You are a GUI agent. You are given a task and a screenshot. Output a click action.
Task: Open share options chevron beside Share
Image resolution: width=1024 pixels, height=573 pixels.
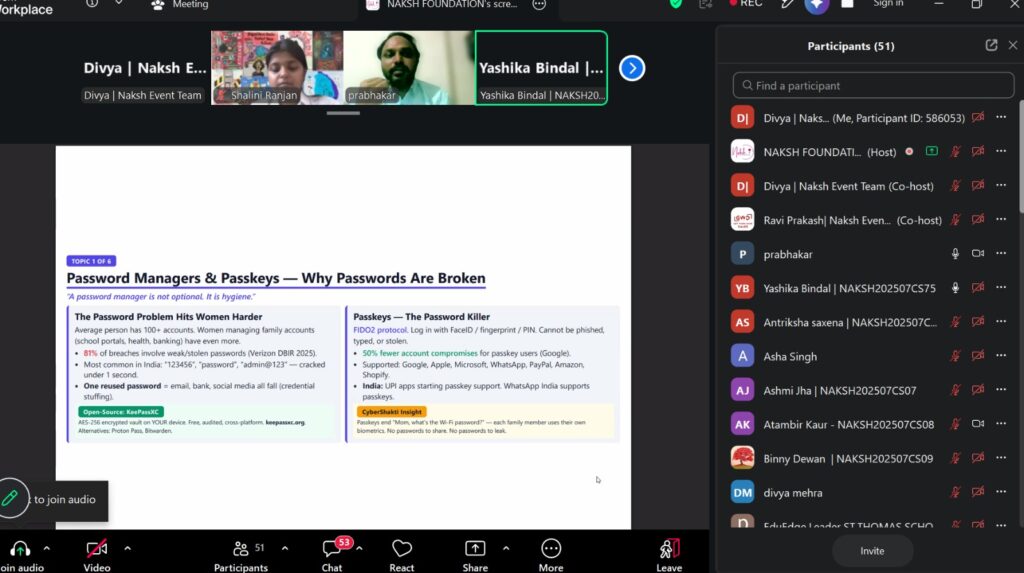coord(506,549)
